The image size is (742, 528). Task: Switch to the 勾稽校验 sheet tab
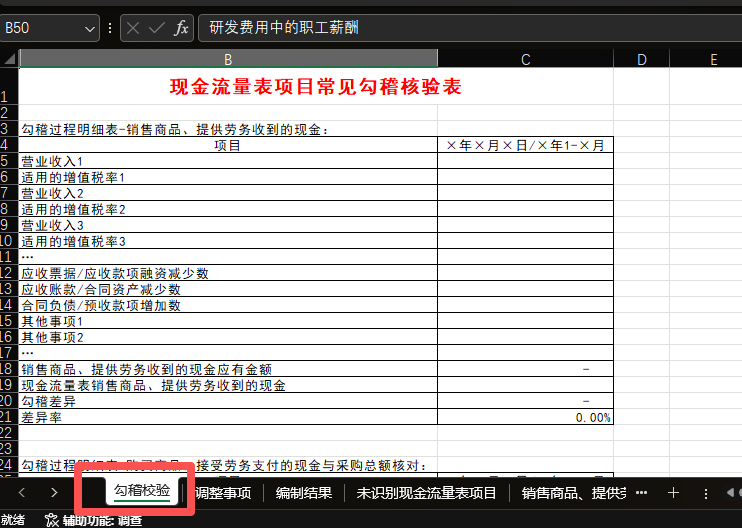coord(142,491)
